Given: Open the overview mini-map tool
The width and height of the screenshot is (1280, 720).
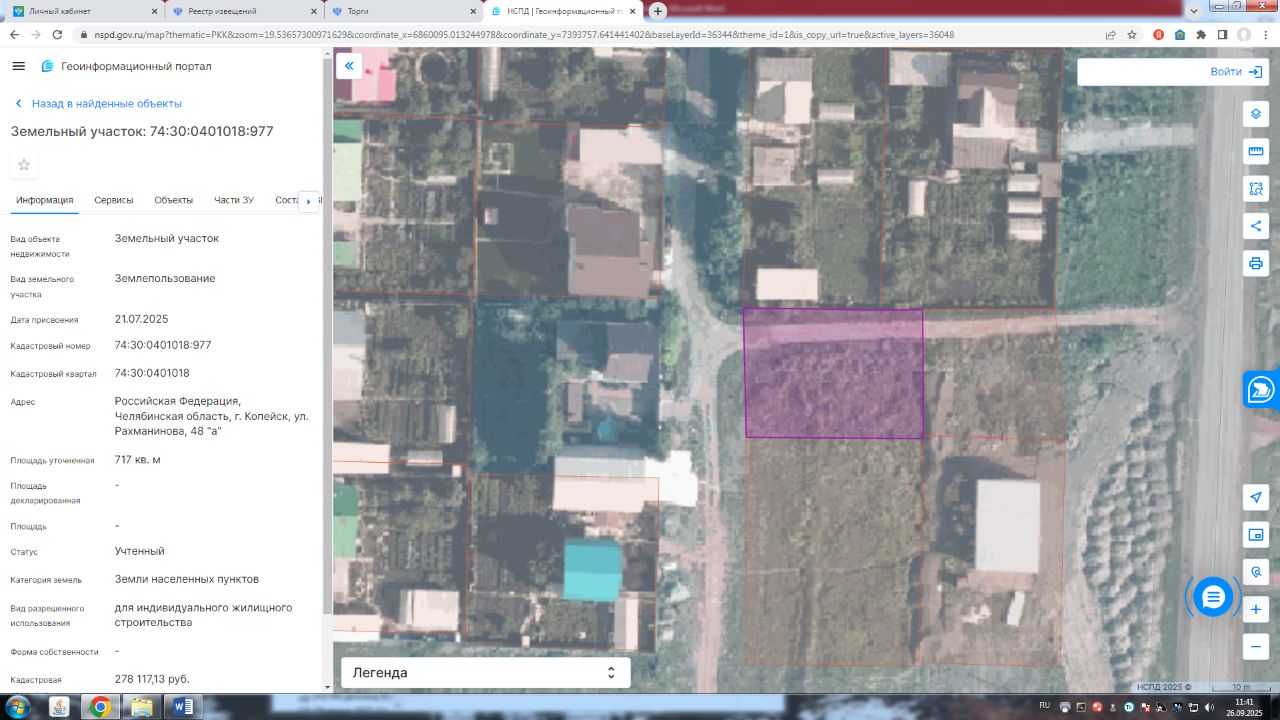Looking at the screenshot, I should [1256, 535].
